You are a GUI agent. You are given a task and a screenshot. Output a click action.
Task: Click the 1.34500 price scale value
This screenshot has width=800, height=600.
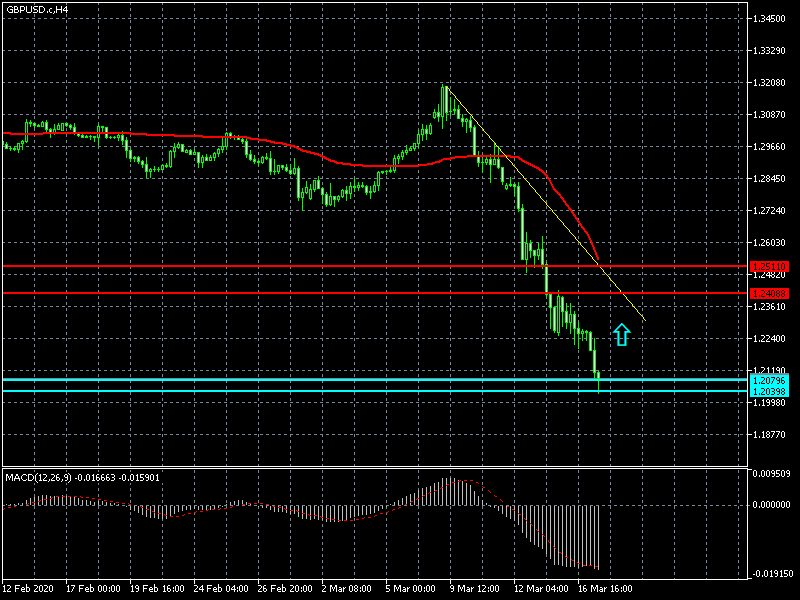click(769, 19)
